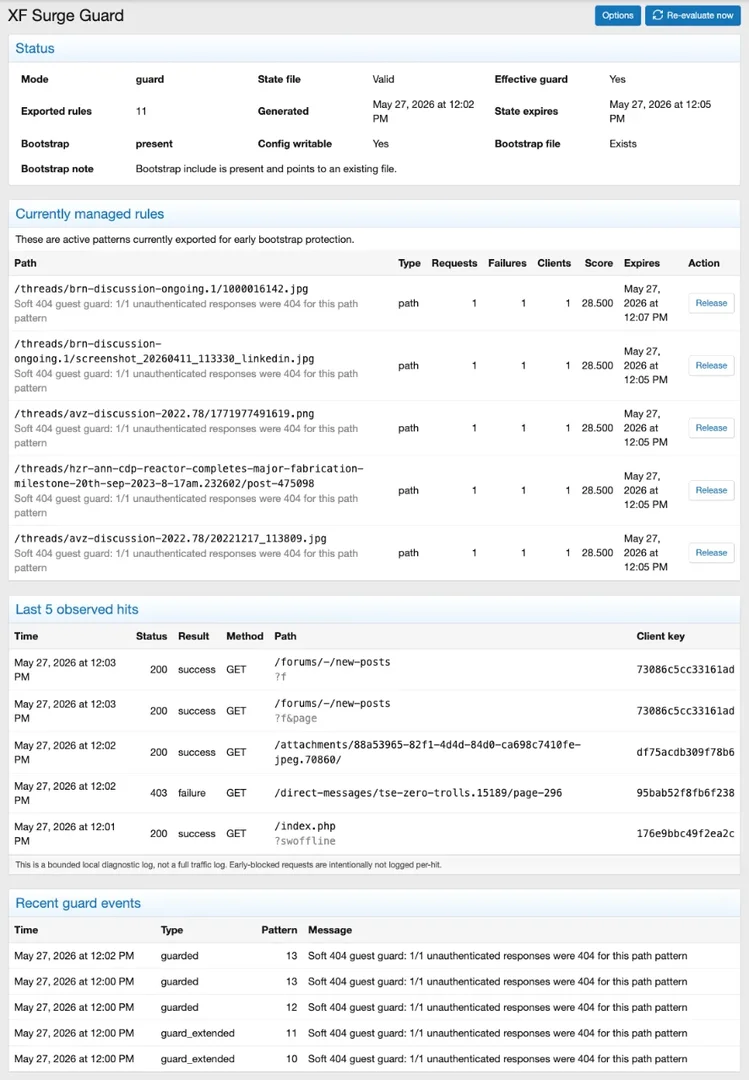
Task: Select the Status section heading
Action: pyautogui.click(x=35, y=48)
